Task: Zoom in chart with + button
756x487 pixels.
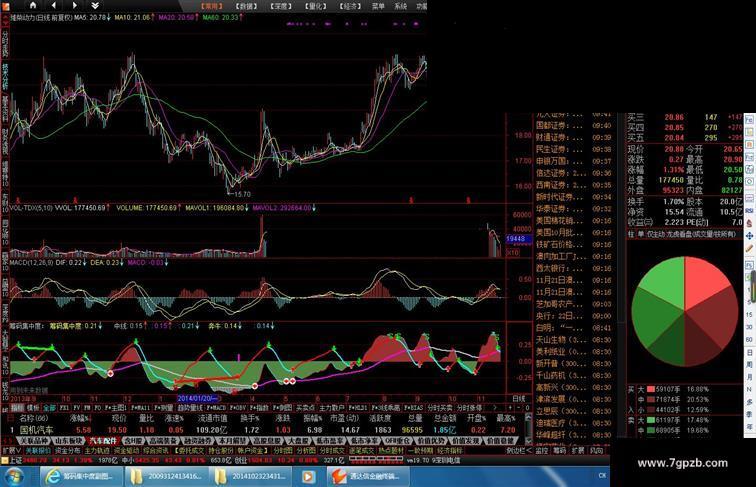Action: (x=510, y=408)
